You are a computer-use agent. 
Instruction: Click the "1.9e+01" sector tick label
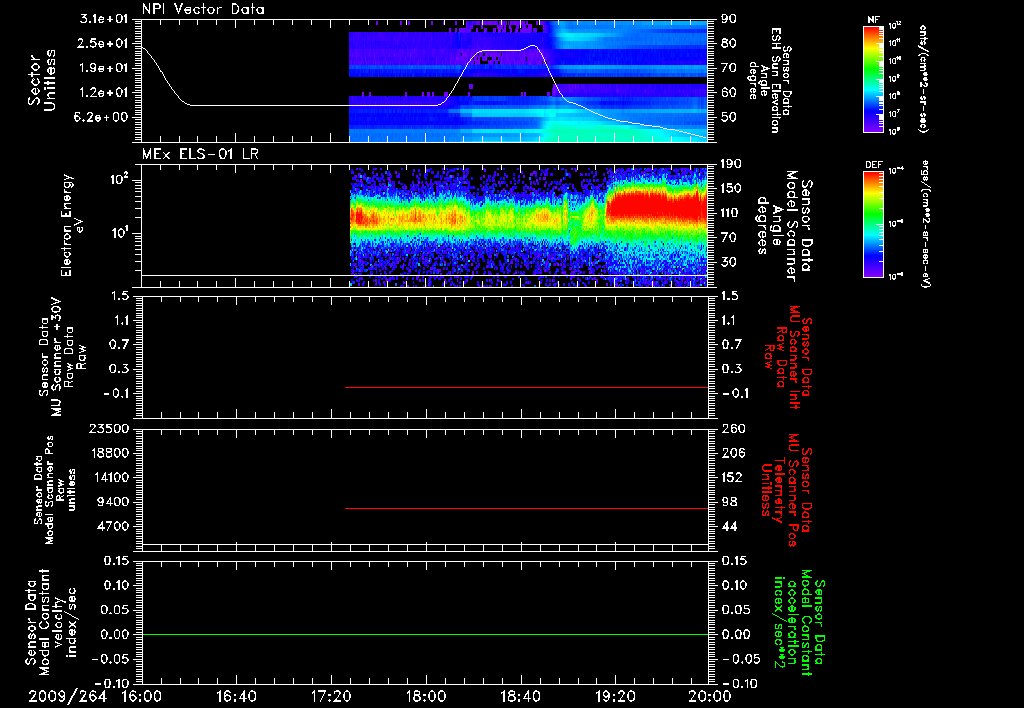(103, 68)
